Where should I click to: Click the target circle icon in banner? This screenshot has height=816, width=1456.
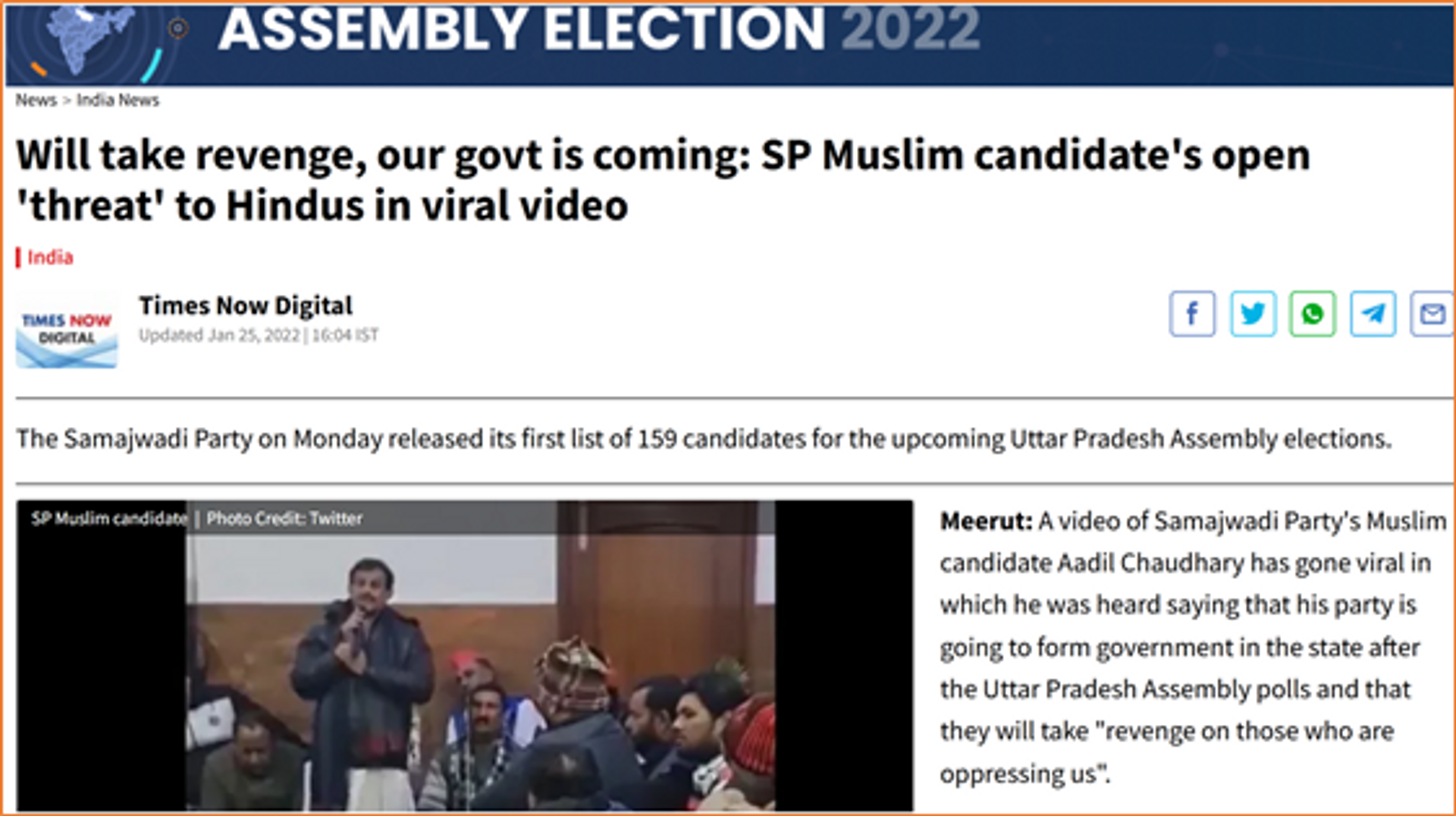pos(178,29)
